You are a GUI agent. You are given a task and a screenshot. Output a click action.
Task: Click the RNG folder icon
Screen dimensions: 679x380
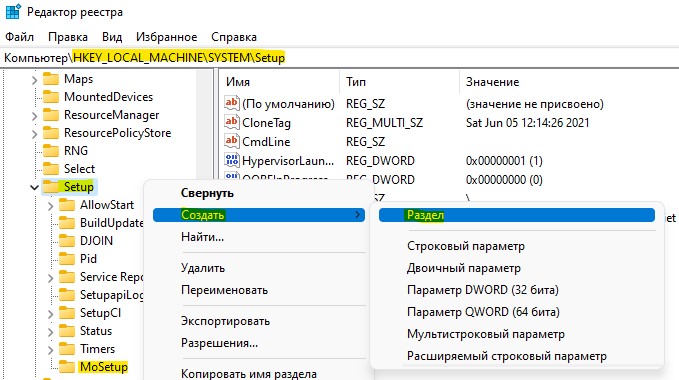(51, 151)
